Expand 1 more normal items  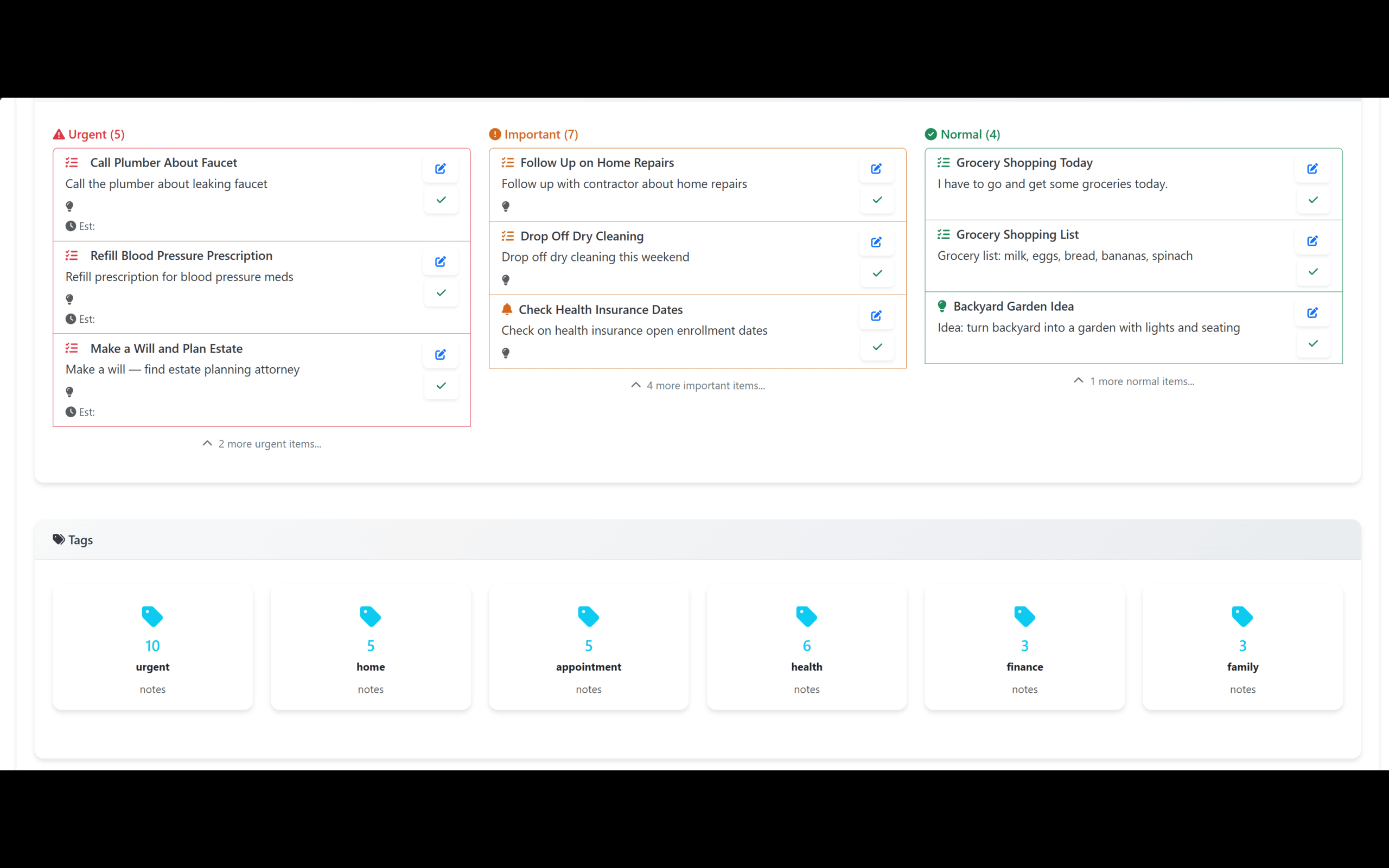point(1133,381)
